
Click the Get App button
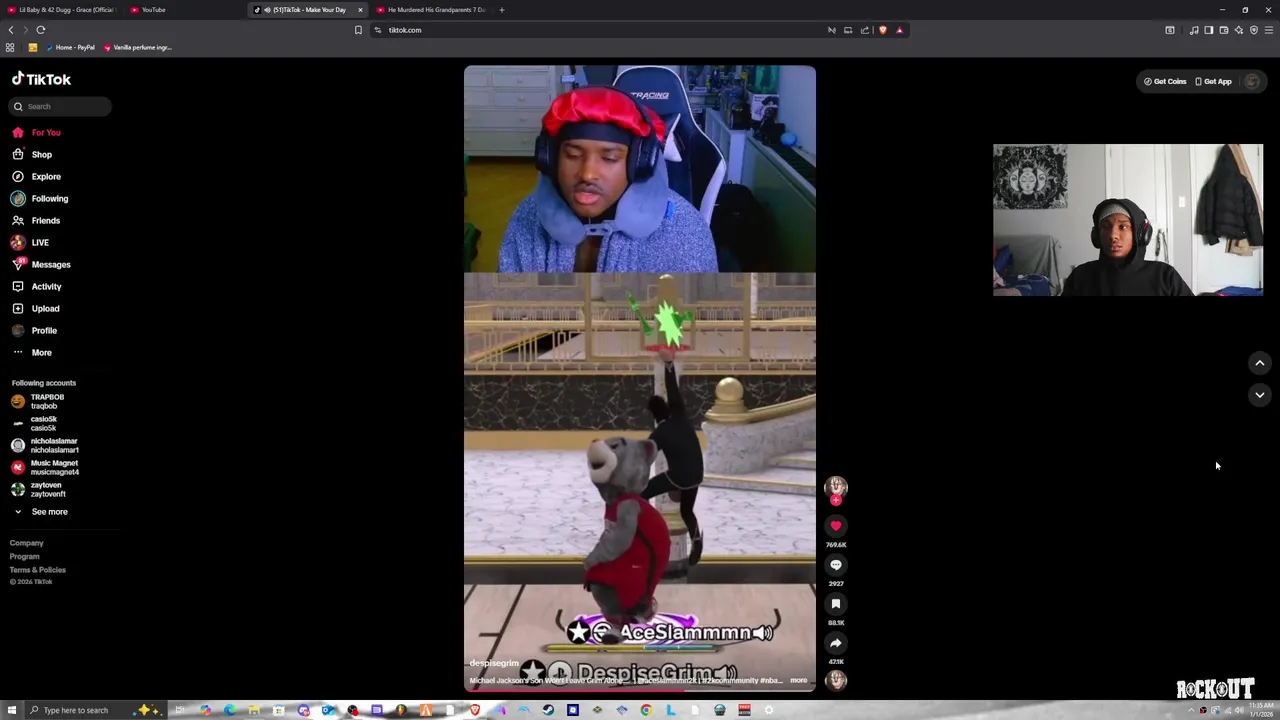(x=1214, y=81)
